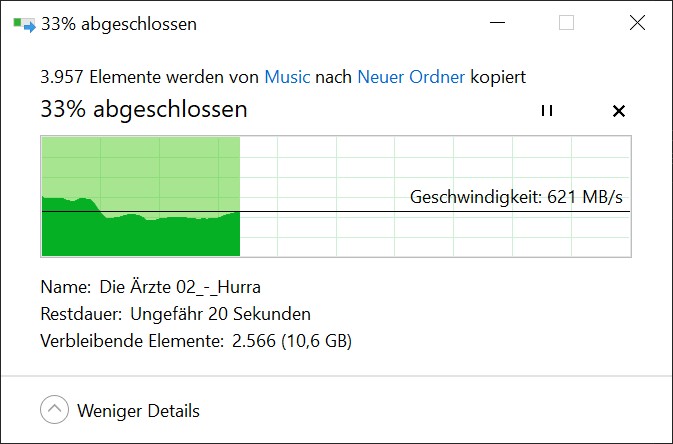673x444 pixels.
Task: Click the '33% abgeschlossen' heading text
Action: pos(143,110)
